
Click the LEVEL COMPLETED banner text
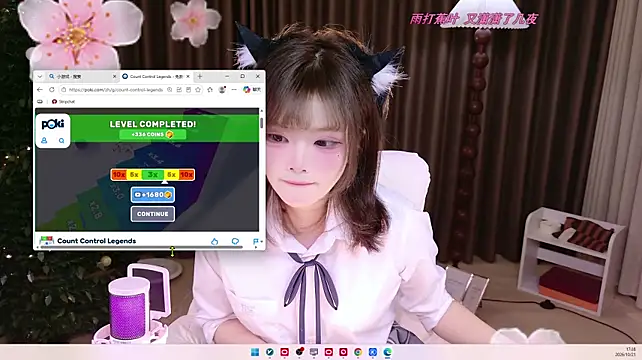[153, 124]
